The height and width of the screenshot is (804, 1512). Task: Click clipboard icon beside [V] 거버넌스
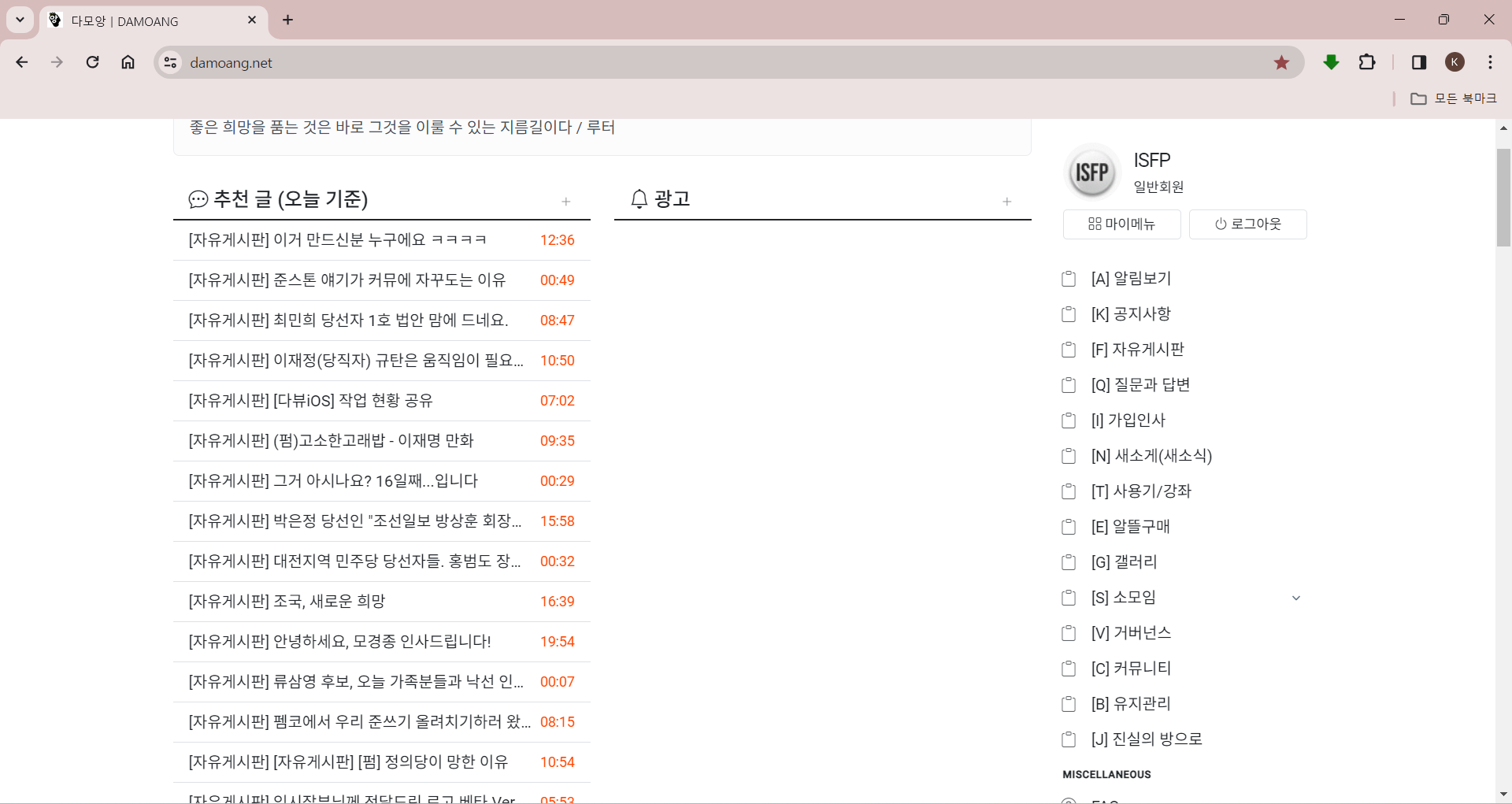coord(1069,633)
